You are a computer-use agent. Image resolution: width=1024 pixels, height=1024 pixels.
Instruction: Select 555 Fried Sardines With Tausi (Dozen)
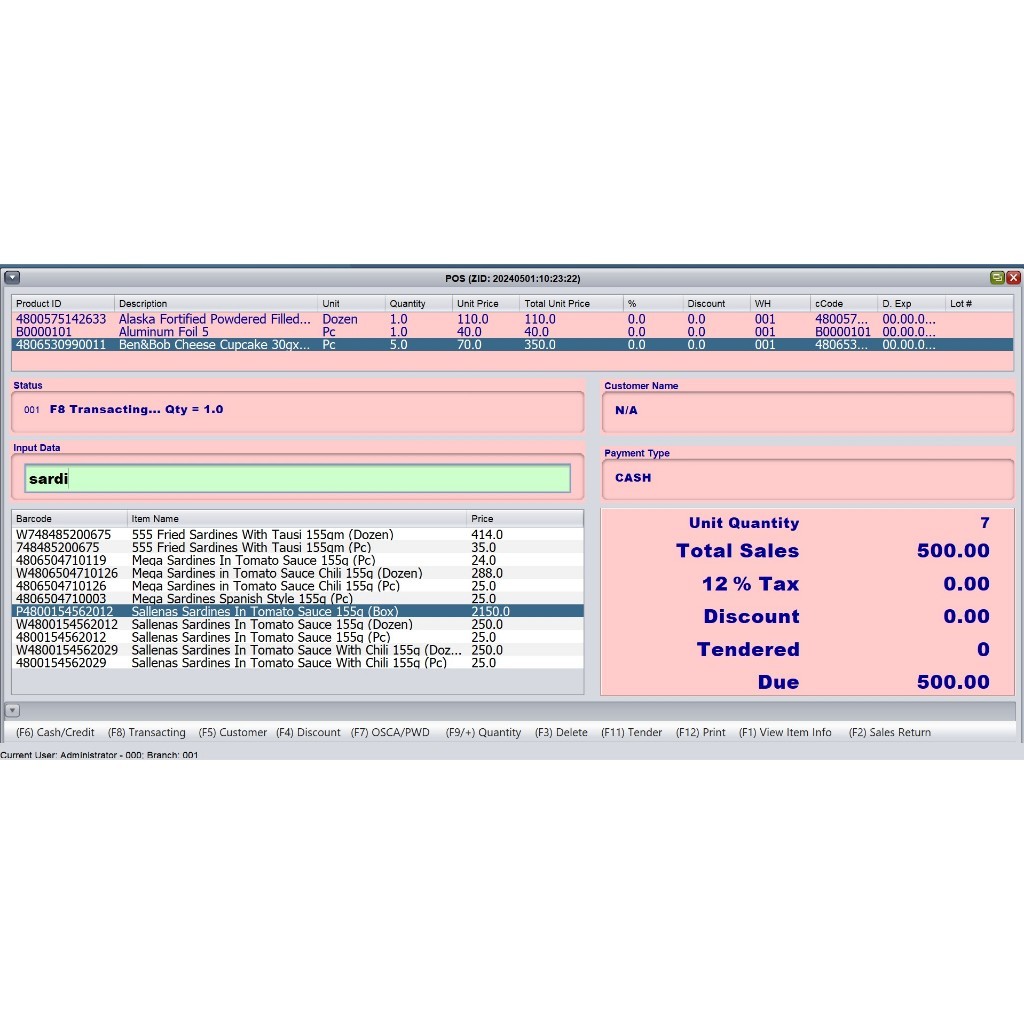tap(298, 535)
